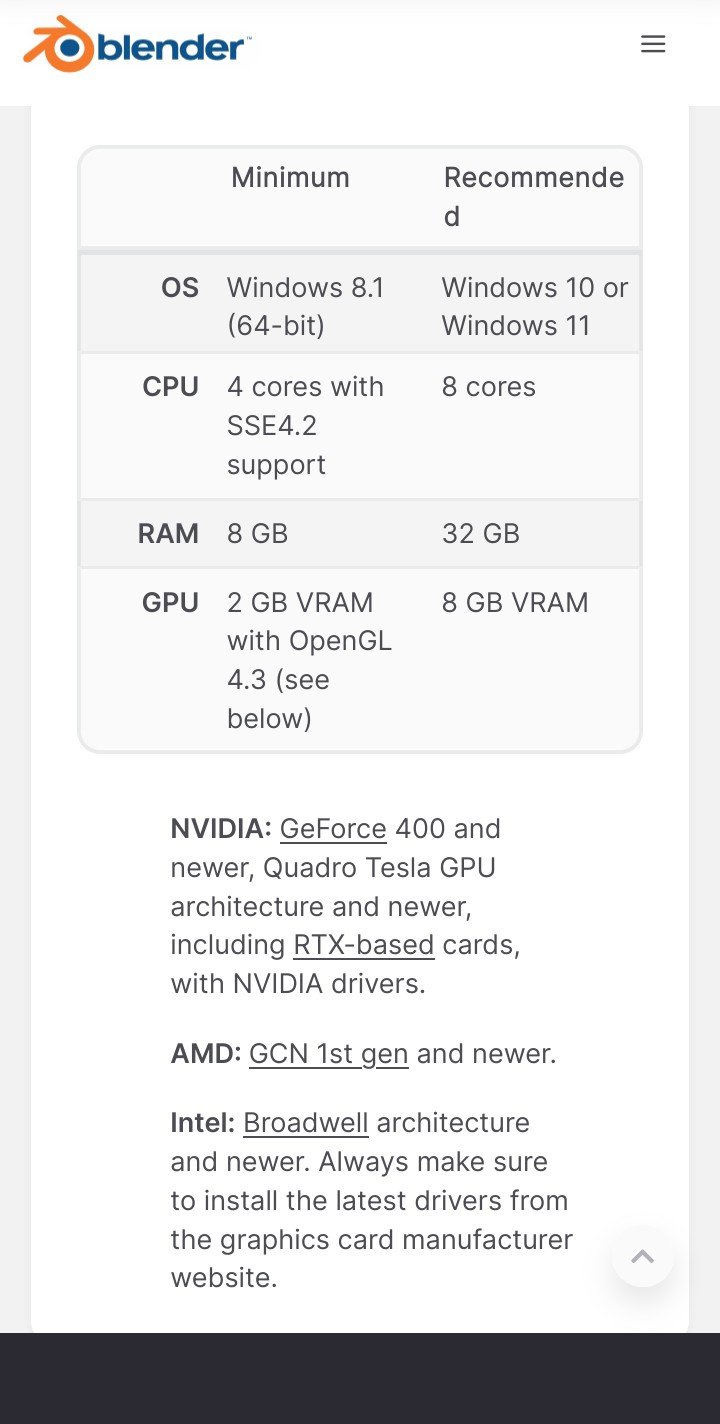The image size is (720, 1424).
Task: Click the bold Intel: label
Action: pyautogui.click(x=202, y=1123)
